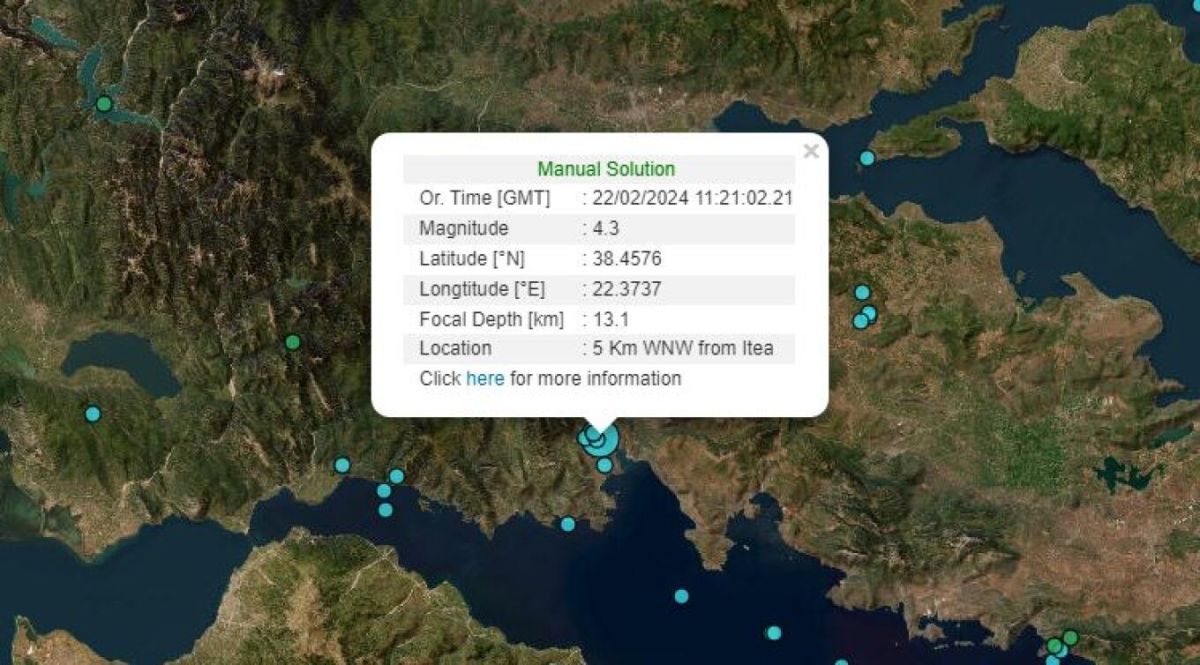Select cyan marker beside the western lake
1200x665 pixels.
coord(93,414)
